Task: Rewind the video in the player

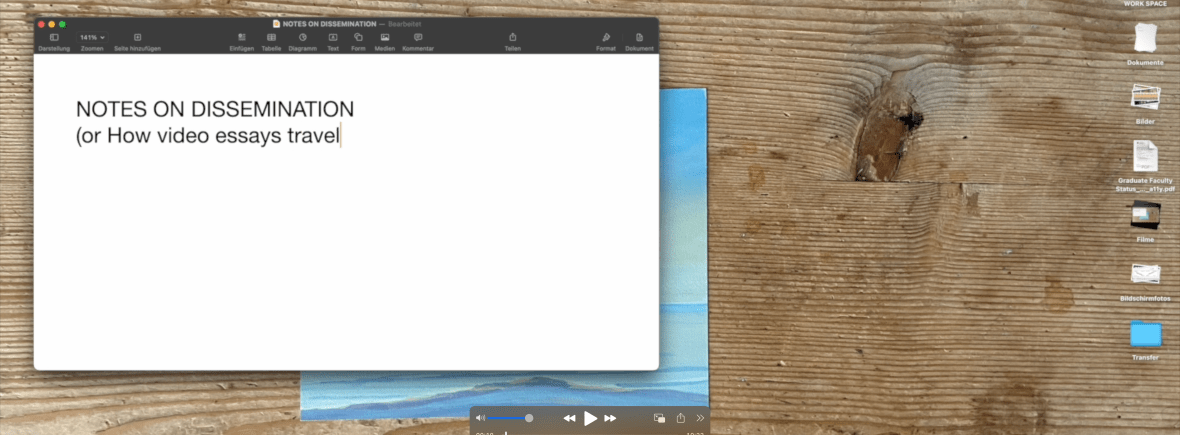Action: point(569,418)
